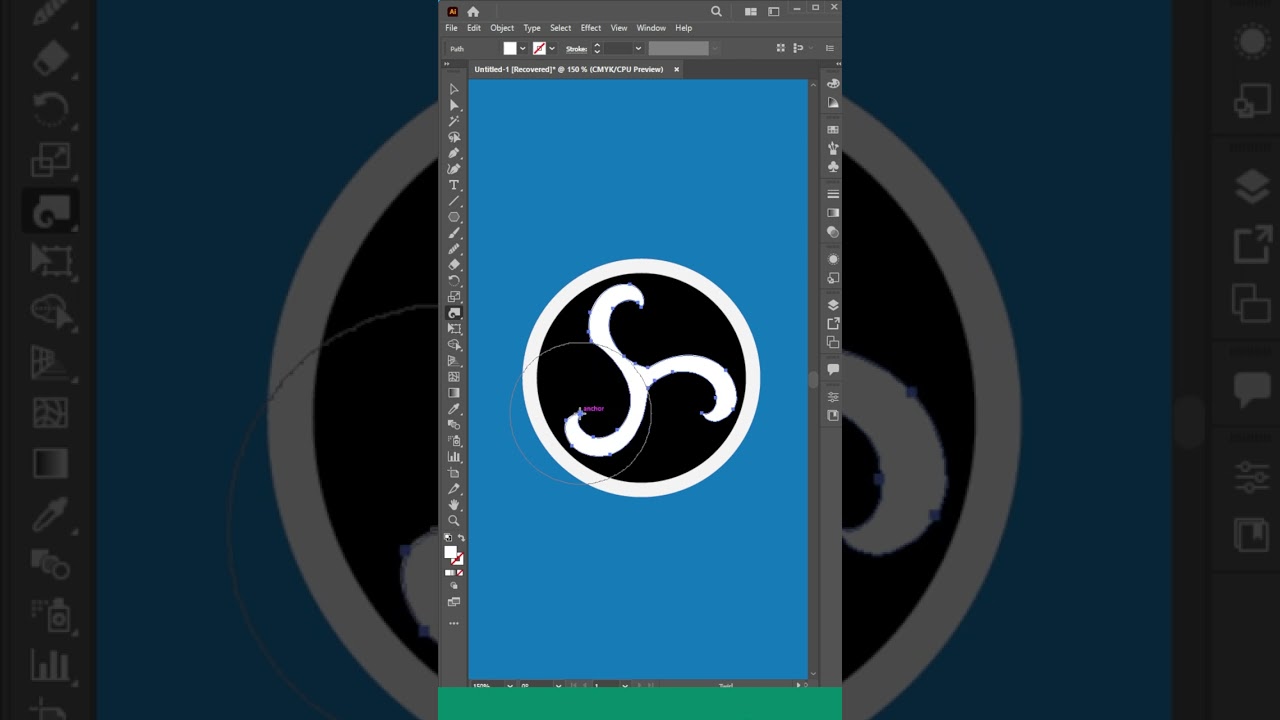Open Arrange Documents icon
Screen dimensions: 1280x720
[750, 11]
